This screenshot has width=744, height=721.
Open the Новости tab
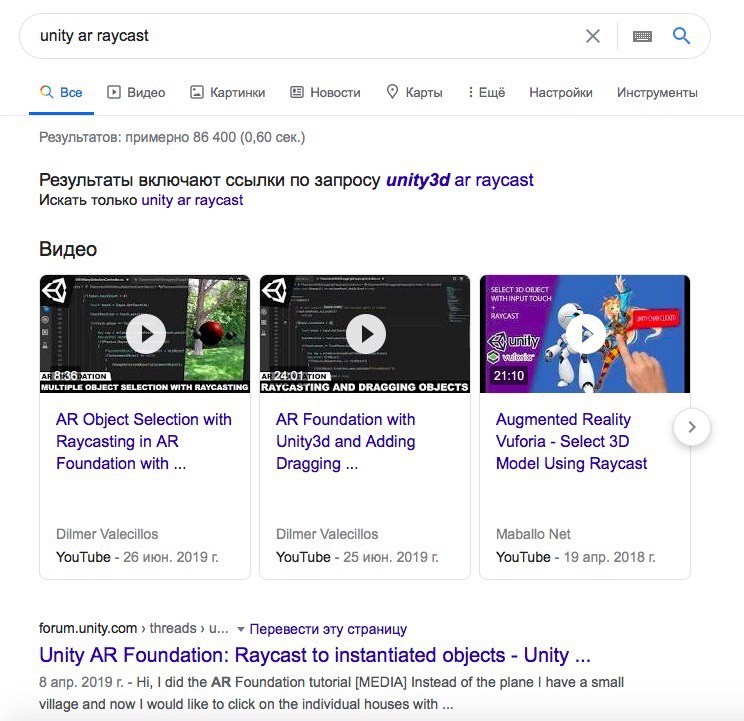coord(326,92)
